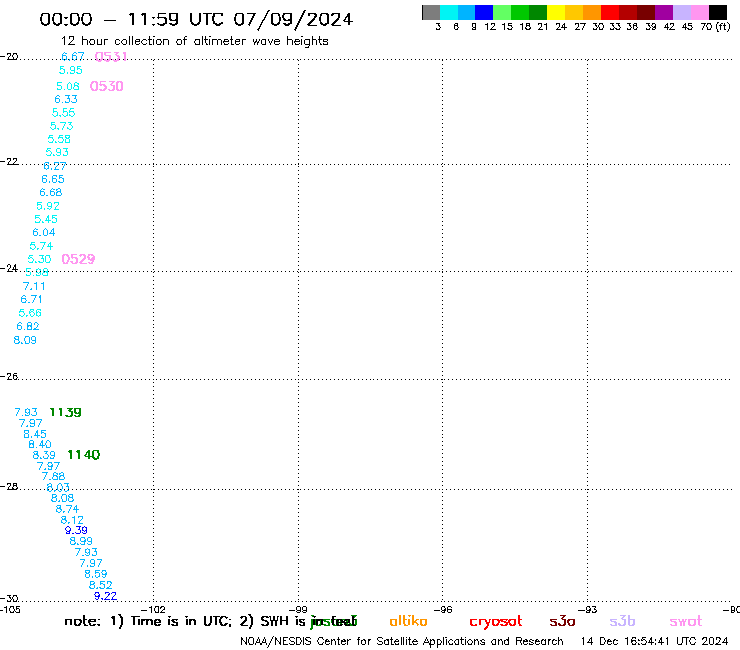The image size is (740, 650).
Task: Click the time range title '00:00 – 11:59 UTC 07/09/2024'
Action: 196,20
